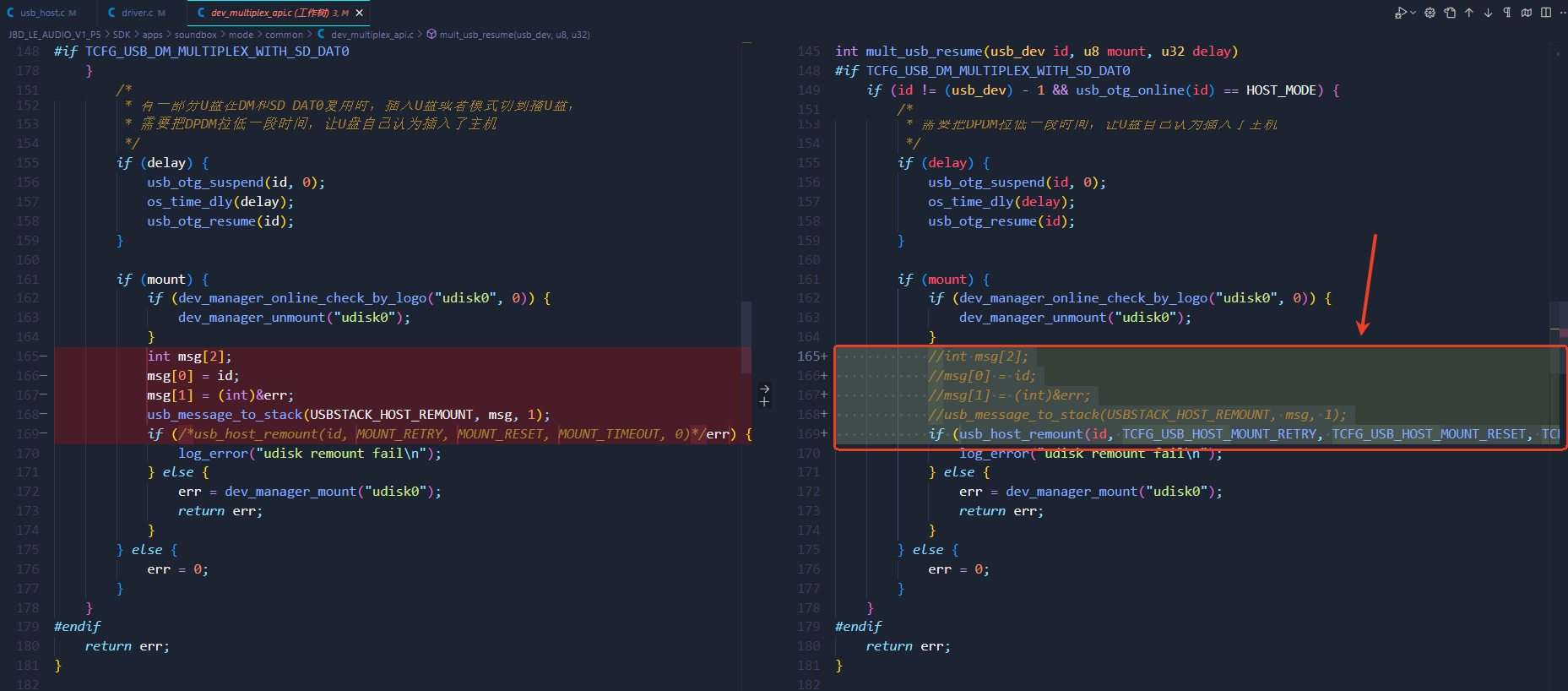The image size is (1568, 691).
Task: Open the apps breadcrumb folder
Action: [x=153, y=35]
